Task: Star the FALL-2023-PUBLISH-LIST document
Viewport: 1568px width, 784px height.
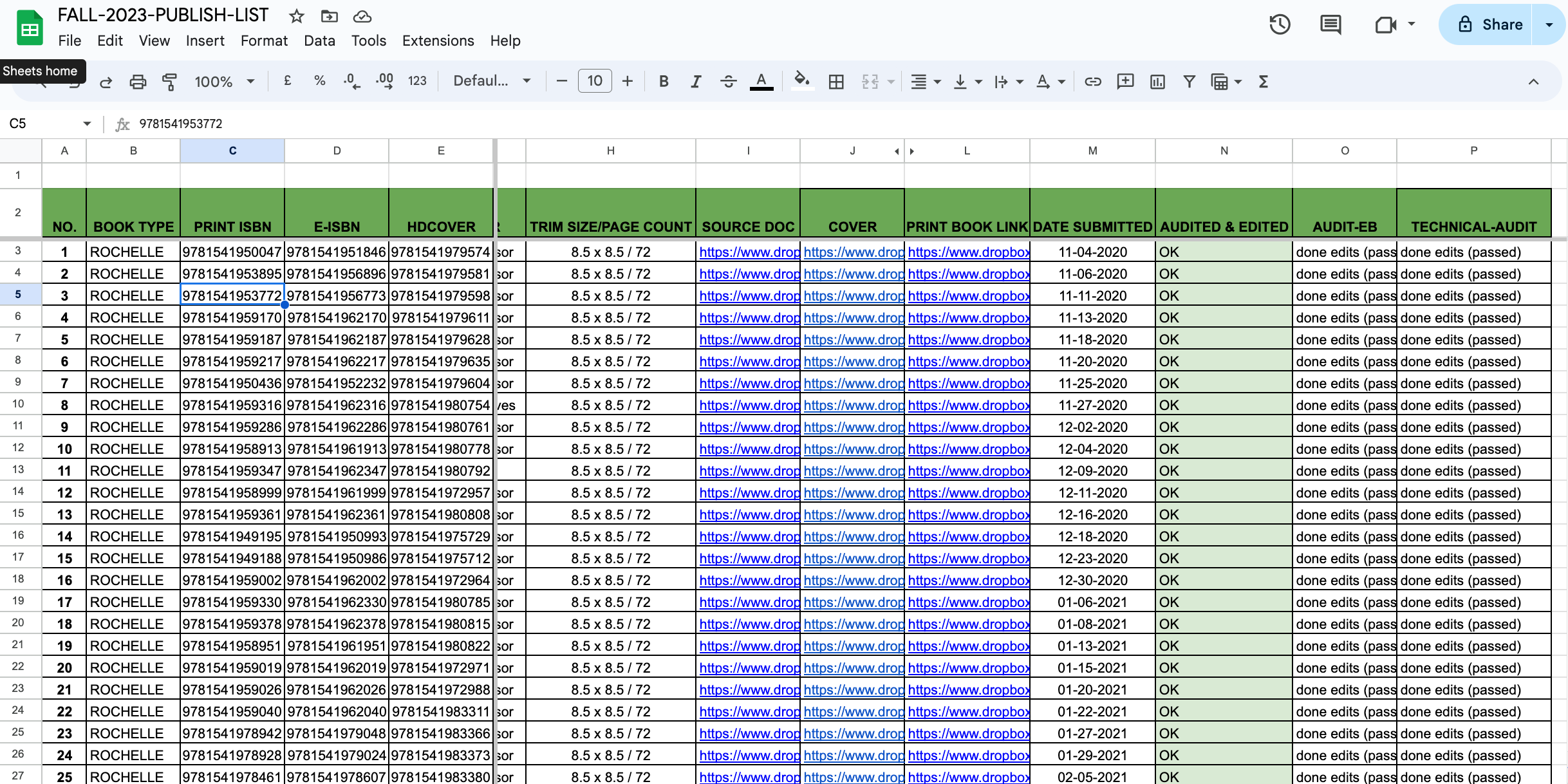Action: pyautogui.click(x=296, y=16)
